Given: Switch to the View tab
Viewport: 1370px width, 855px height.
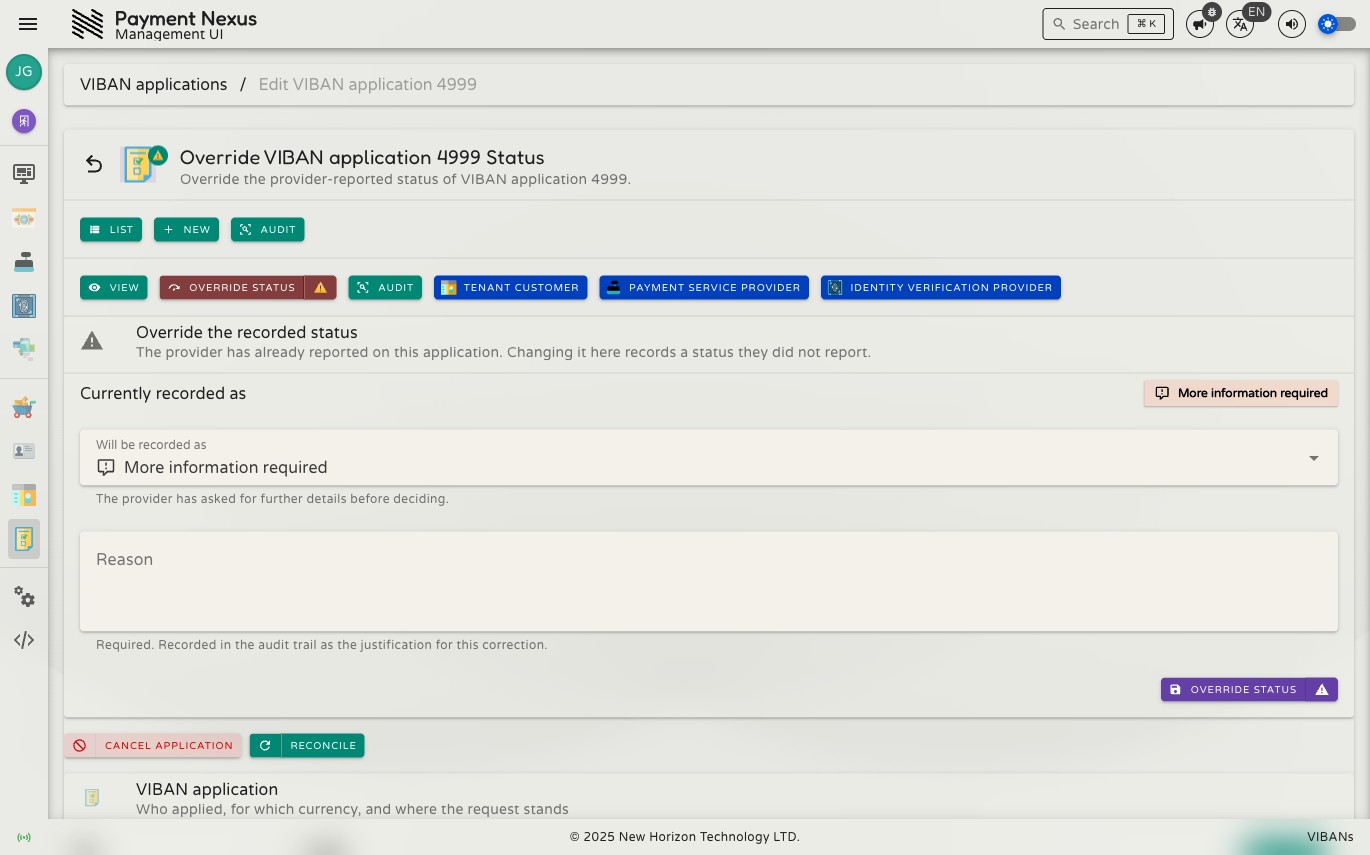Looking at the screenshot, I should click(114, 288).
